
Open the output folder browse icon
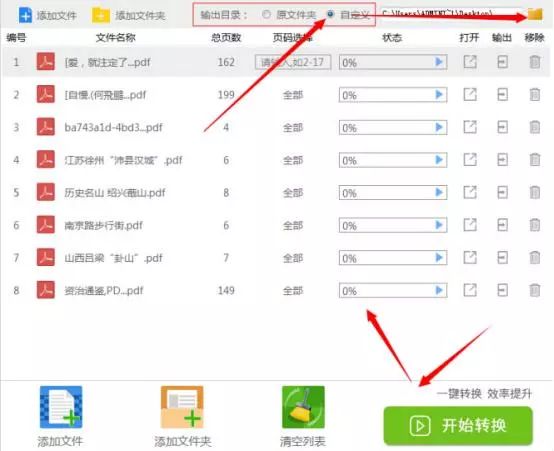click(535, 14)
